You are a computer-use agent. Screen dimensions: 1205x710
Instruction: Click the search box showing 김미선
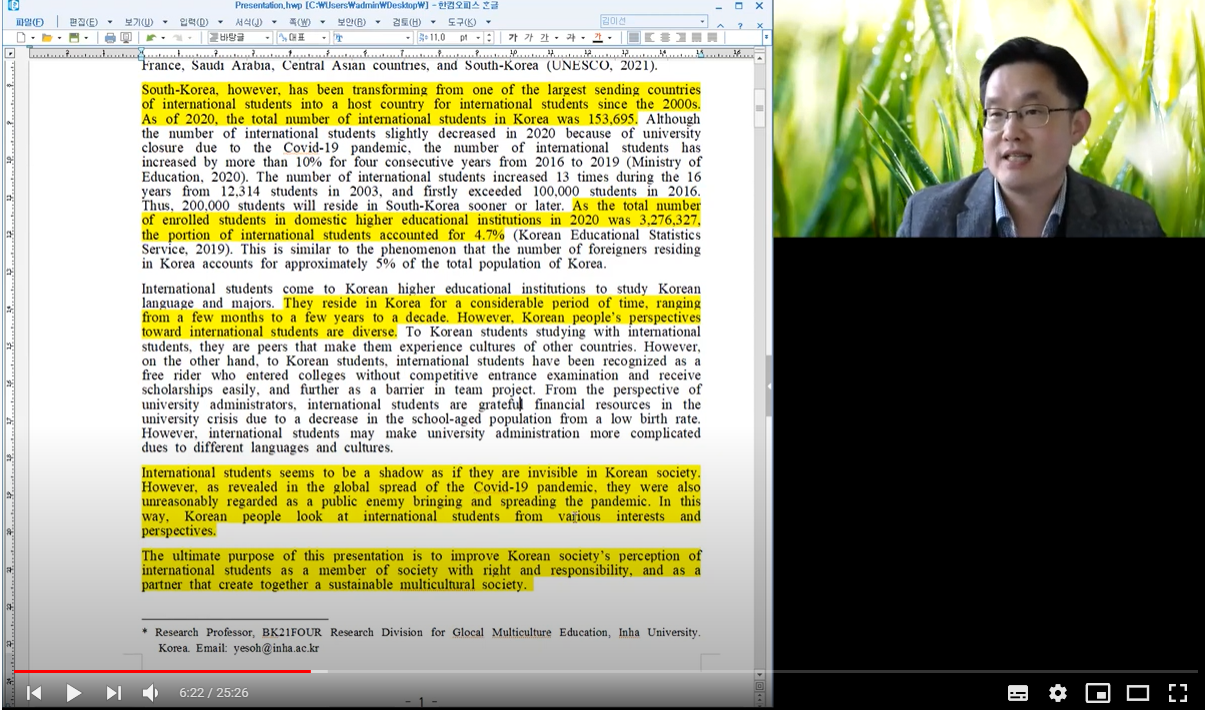(654, 22)
